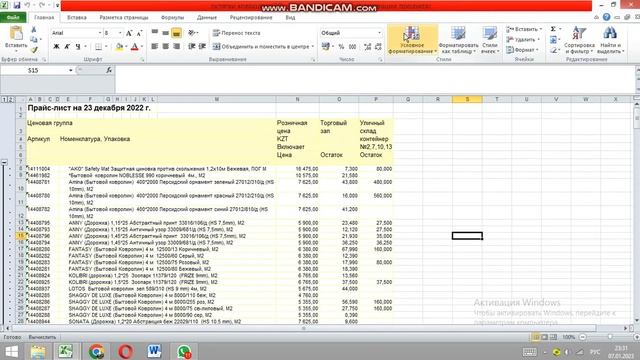Click the increase indent icon
The height and width of the screenshot is (360, 640).
coord(202,47)
